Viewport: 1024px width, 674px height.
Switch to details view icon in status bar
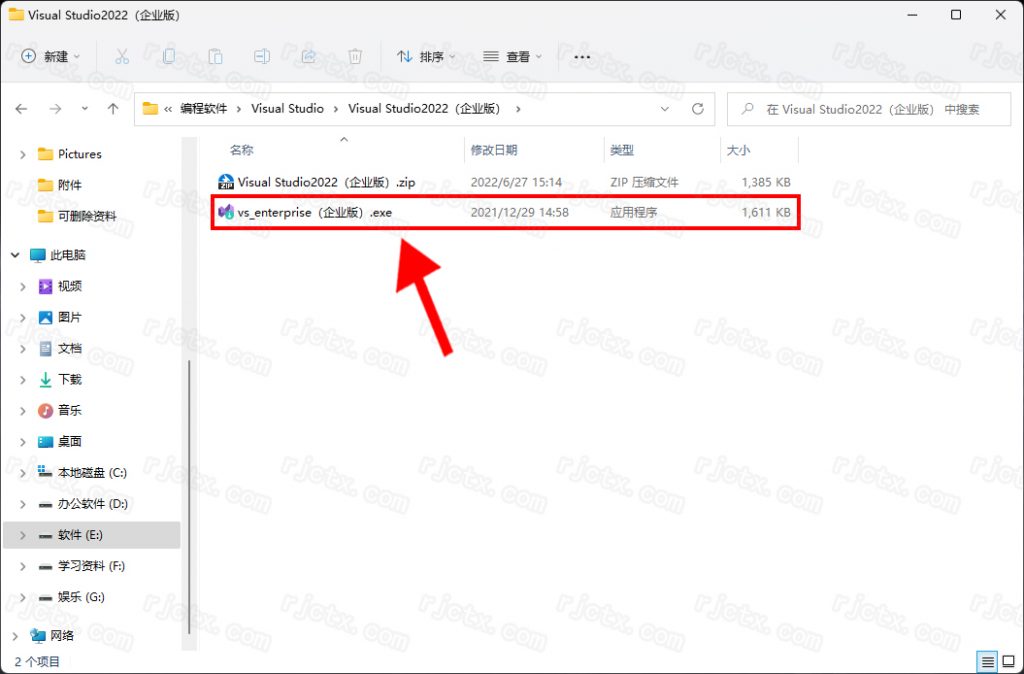coord(988,662)
